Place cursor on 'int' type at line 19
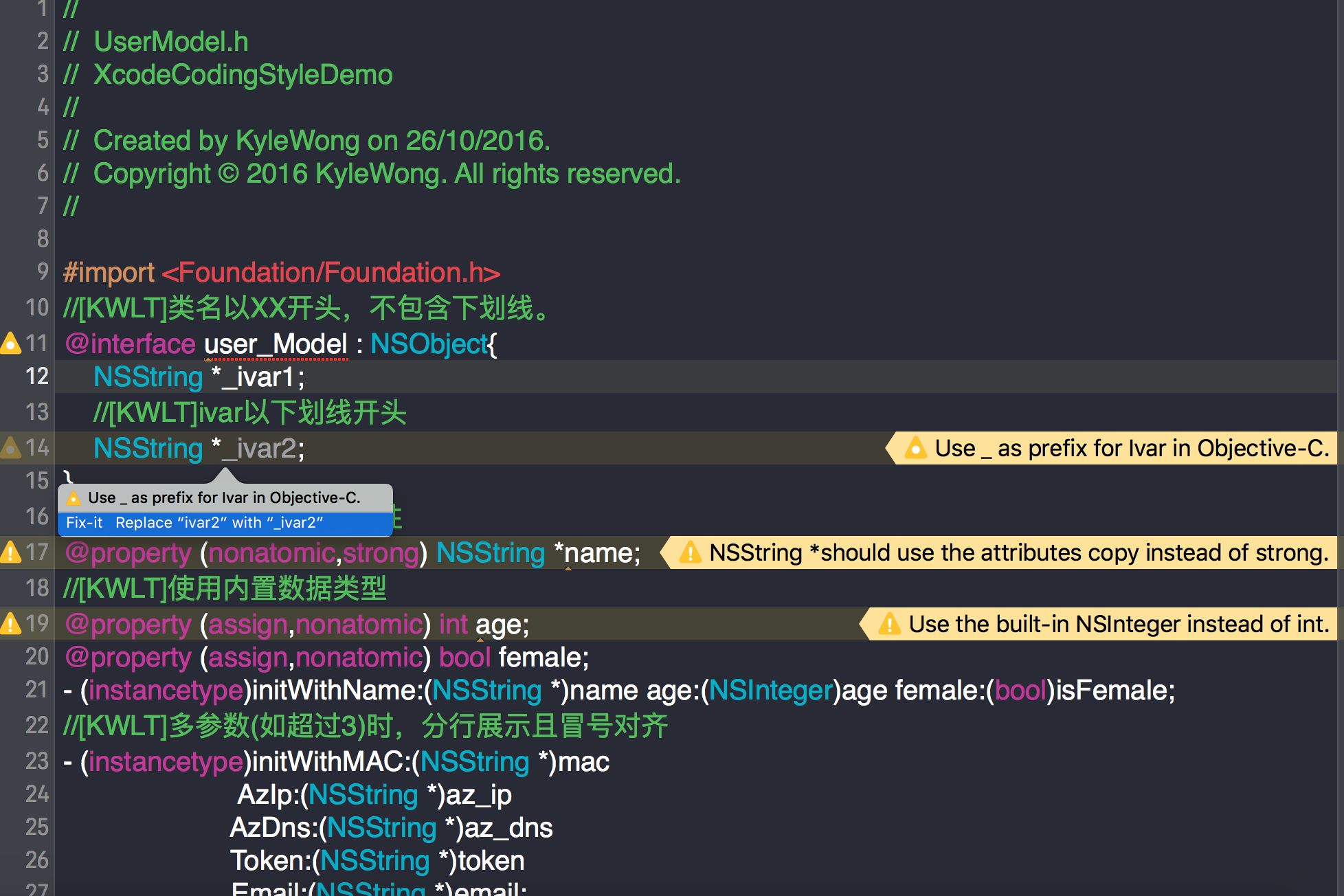This screenshot has height=896, width=1344. (x=453, y=625)
